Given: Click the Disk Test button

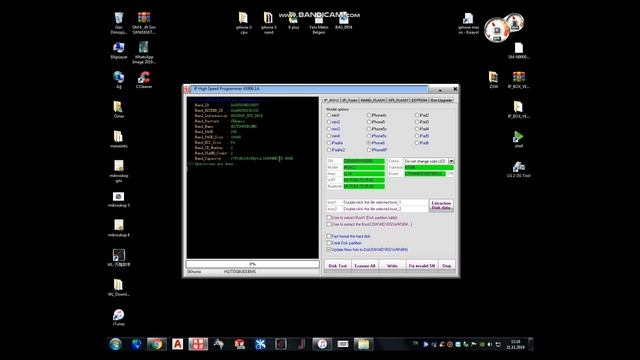Looking at the screenshot, I should [338, 266].
